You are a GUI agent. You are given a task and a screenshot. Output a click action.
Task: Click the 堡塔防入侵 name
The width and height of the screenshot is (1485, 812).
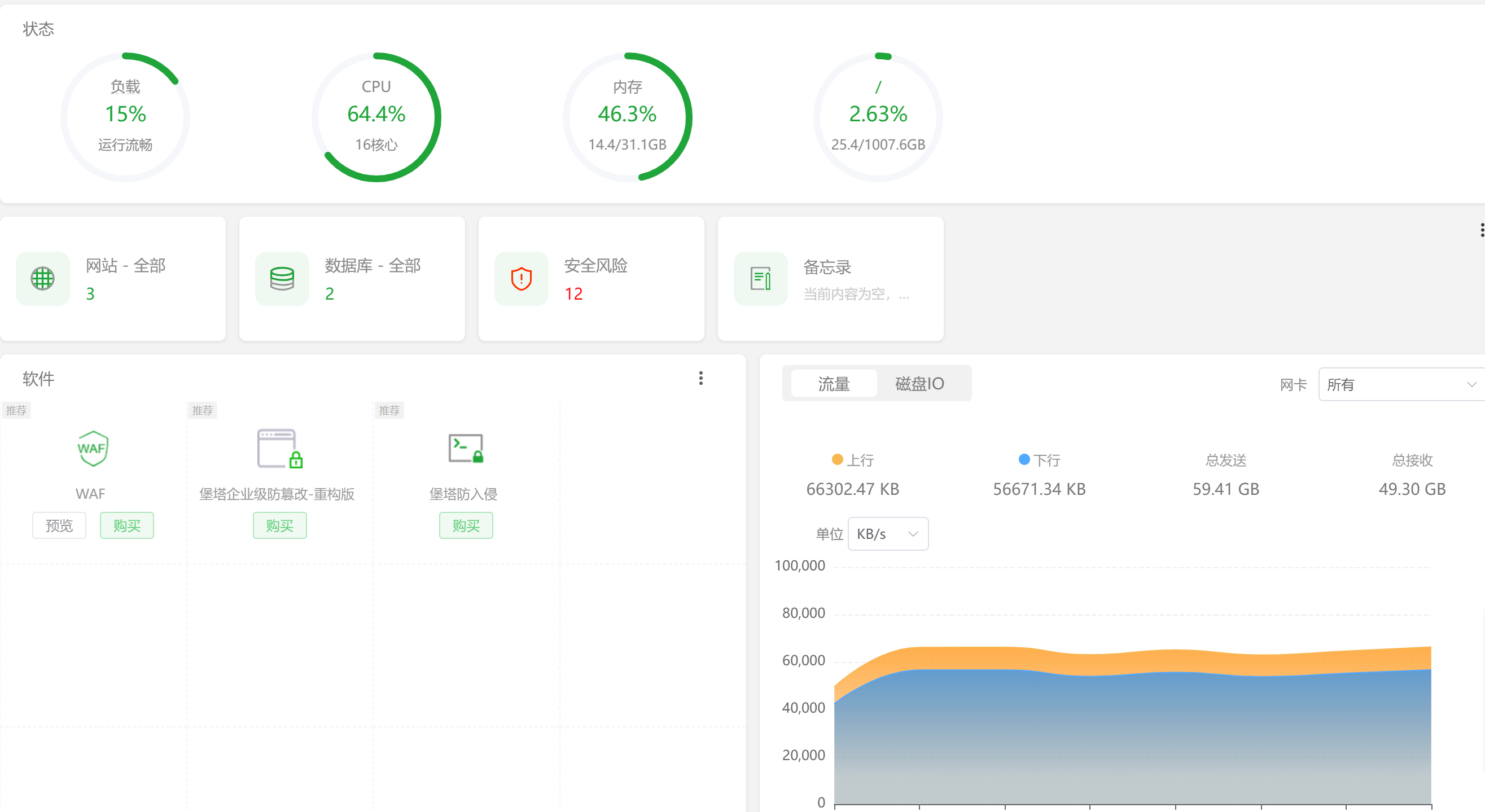click(463, 494)
